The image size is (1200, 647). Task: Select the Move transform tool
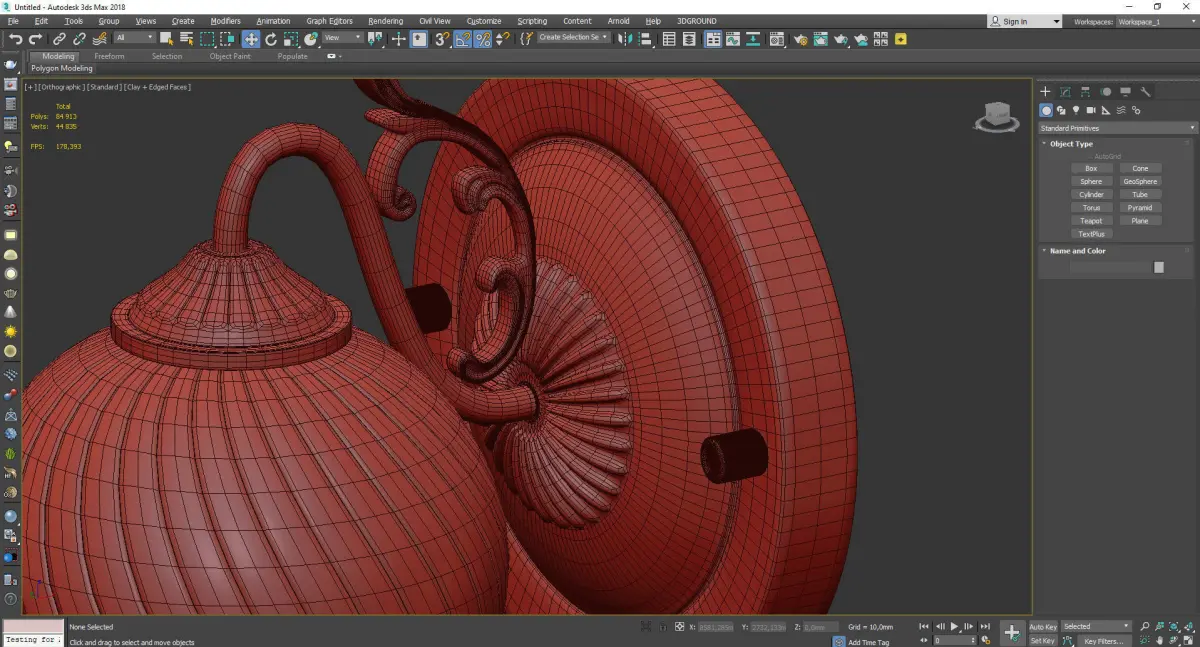(250, 39)
